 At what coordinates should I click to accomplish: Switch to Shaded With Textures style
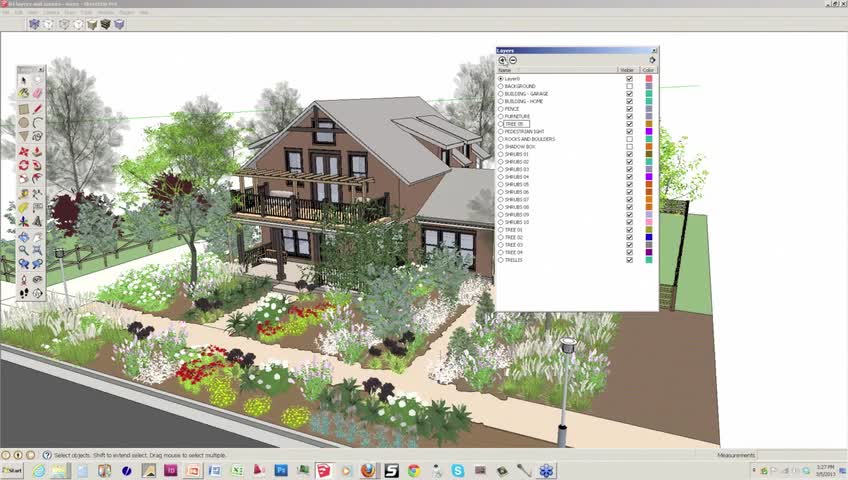(105, 24)
